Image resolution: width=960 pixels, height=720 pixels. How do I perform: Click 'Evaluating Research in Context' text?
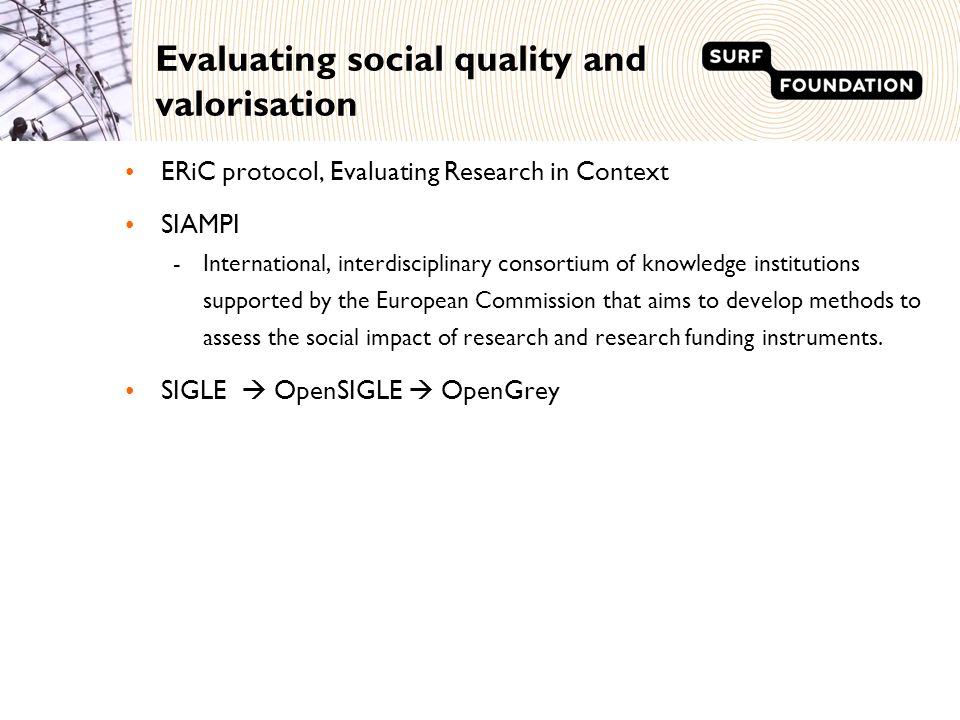499,171
